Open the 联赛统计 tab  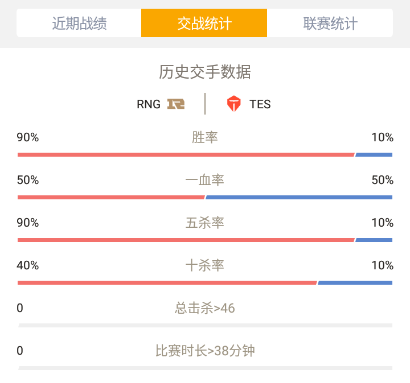(x=330, y=23)
